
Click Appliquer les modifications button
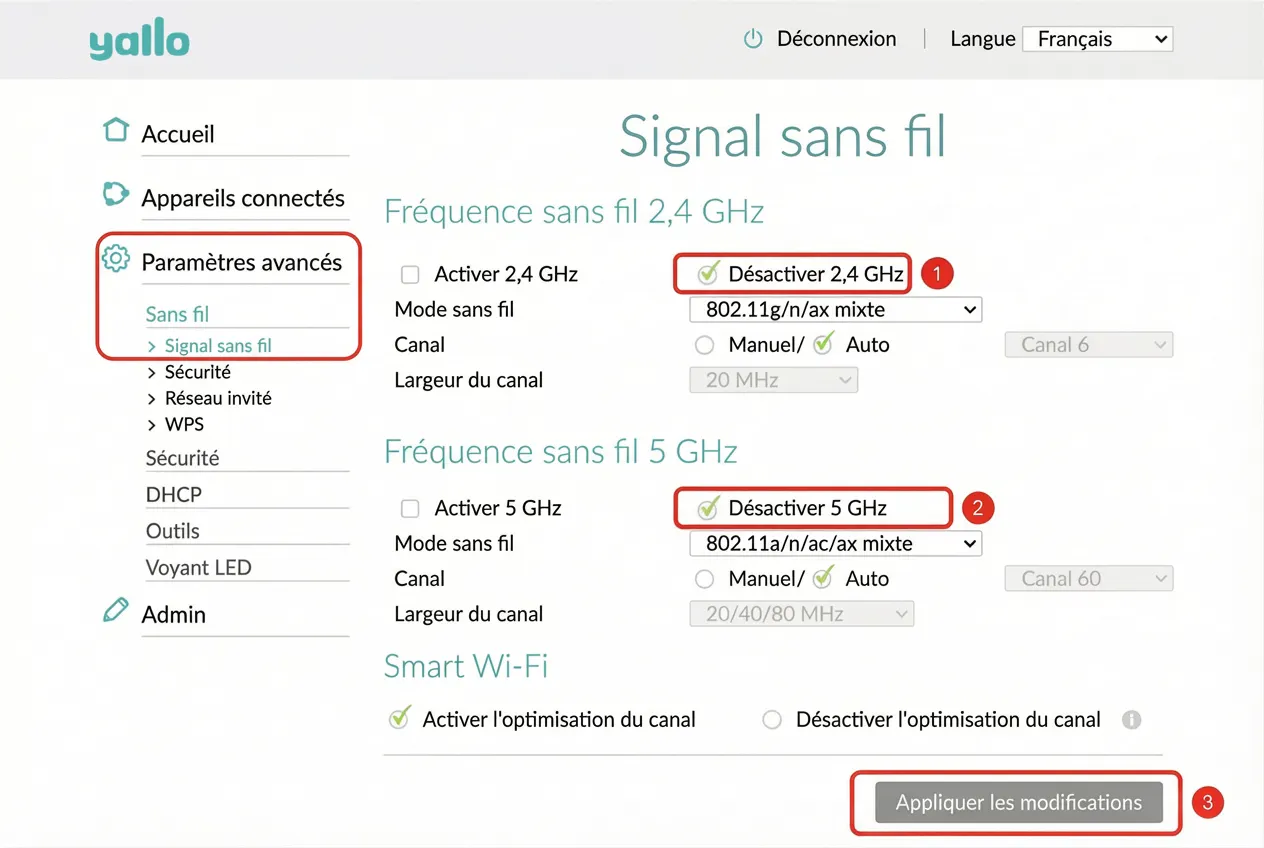point(1019,803)
